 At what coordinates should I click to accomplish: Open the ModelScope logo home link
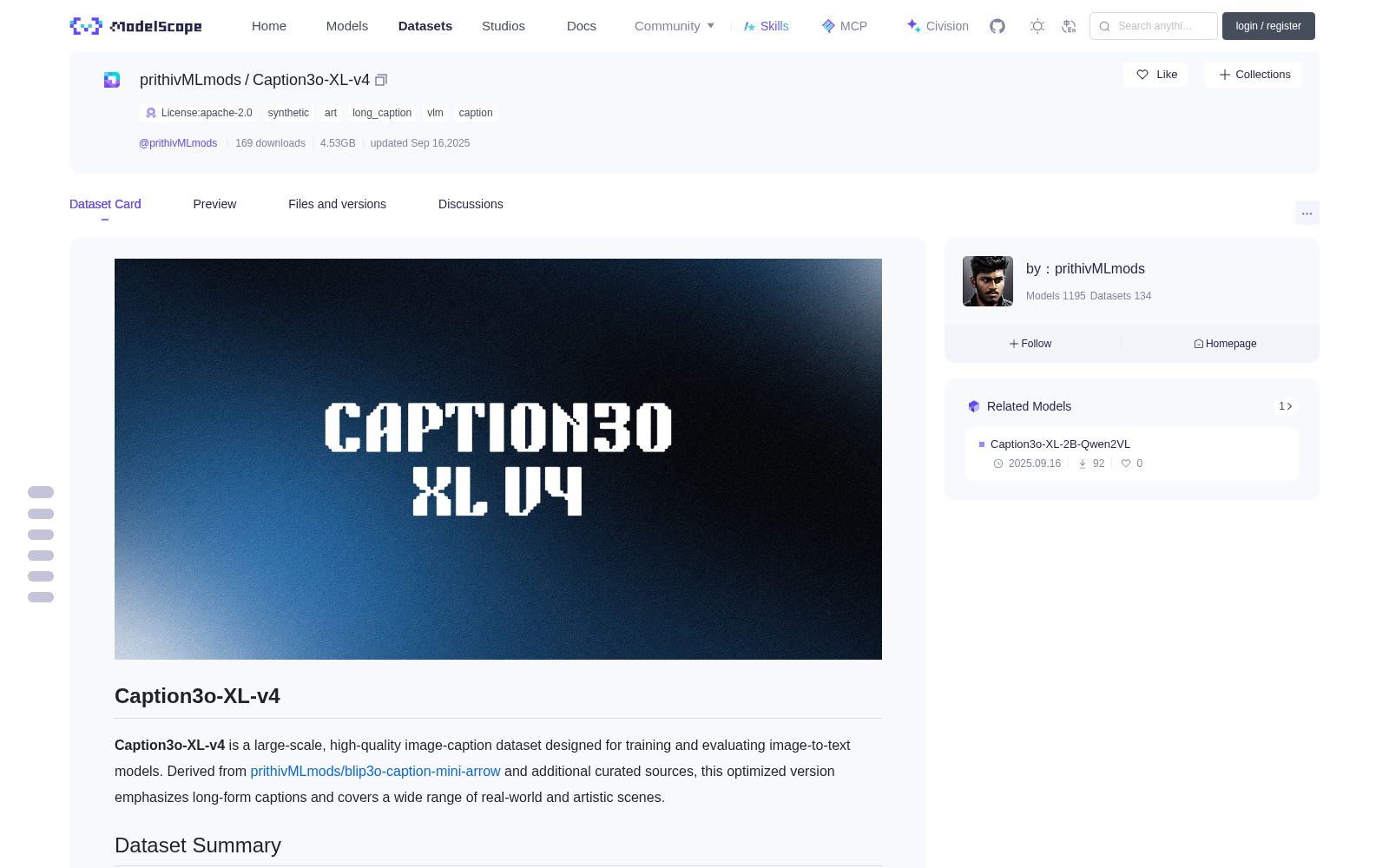[x=136, y=26]
